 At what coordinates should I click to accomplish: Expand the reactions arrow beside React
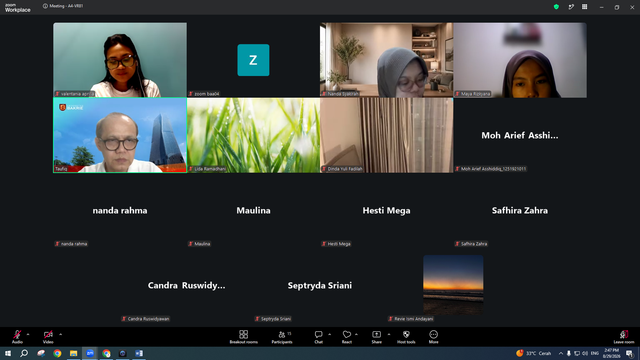[356, 334]
